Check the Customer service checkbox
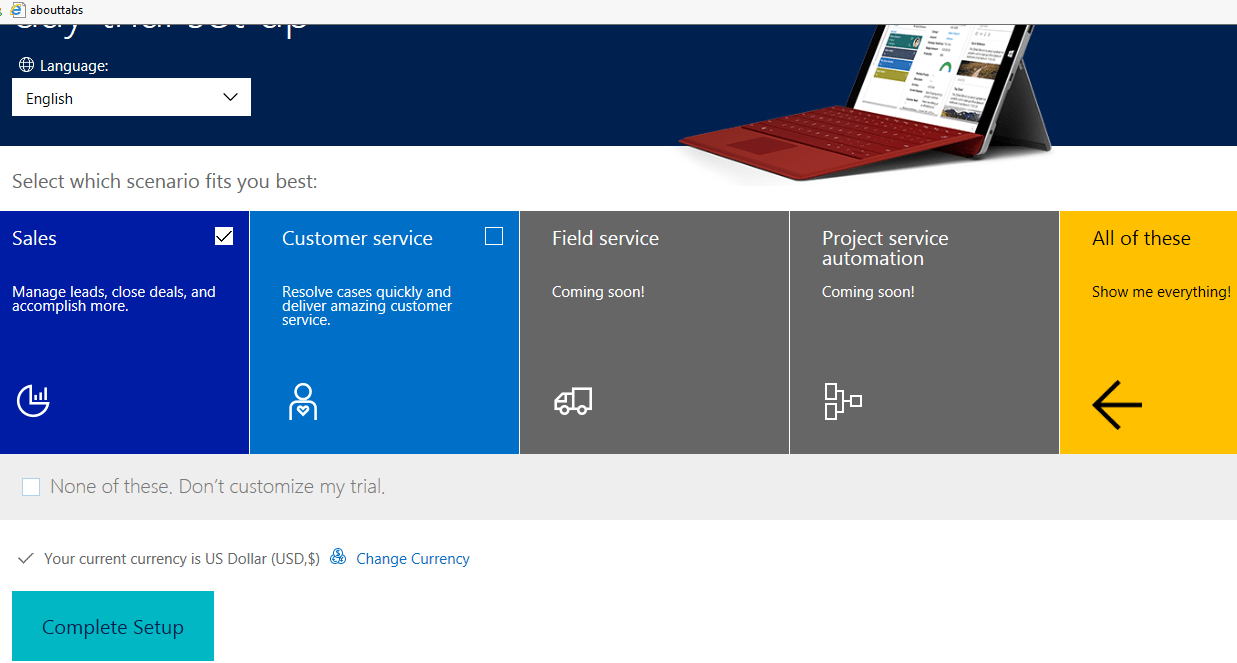The height and width of the screenshot is (663, 1237). pos(494,236)
